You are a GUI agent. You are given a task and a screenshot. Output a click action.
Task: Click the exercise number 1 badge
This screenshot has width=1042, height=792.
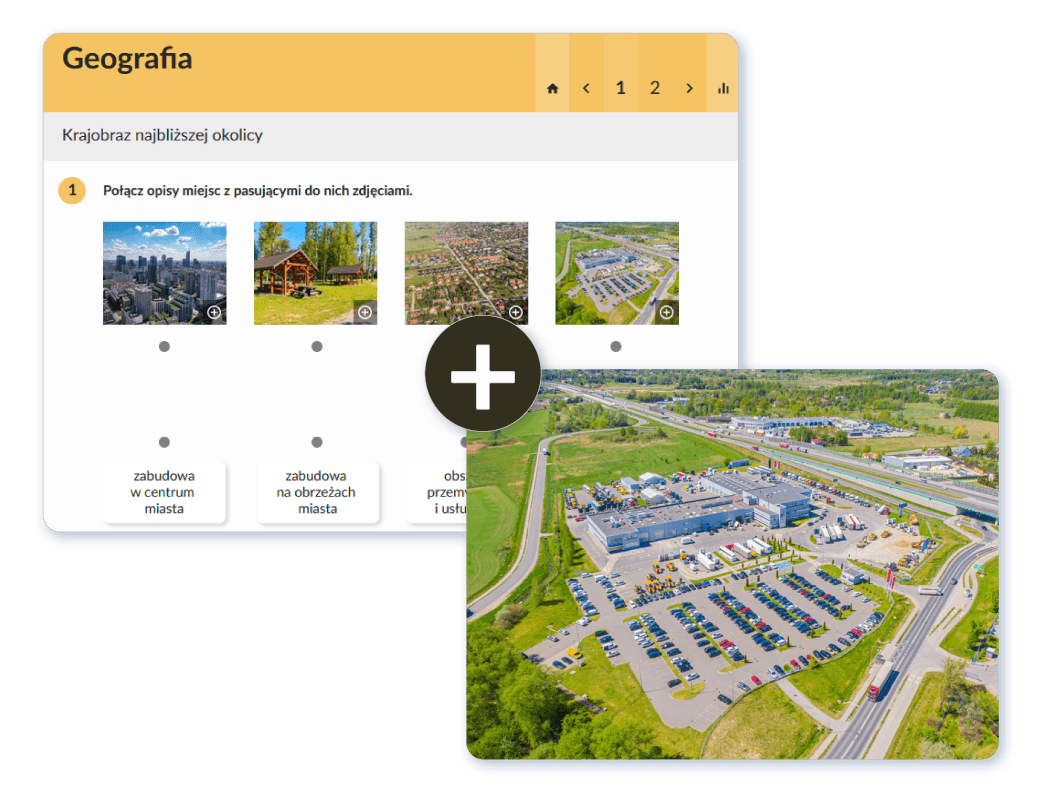click(x=72, y=190)
